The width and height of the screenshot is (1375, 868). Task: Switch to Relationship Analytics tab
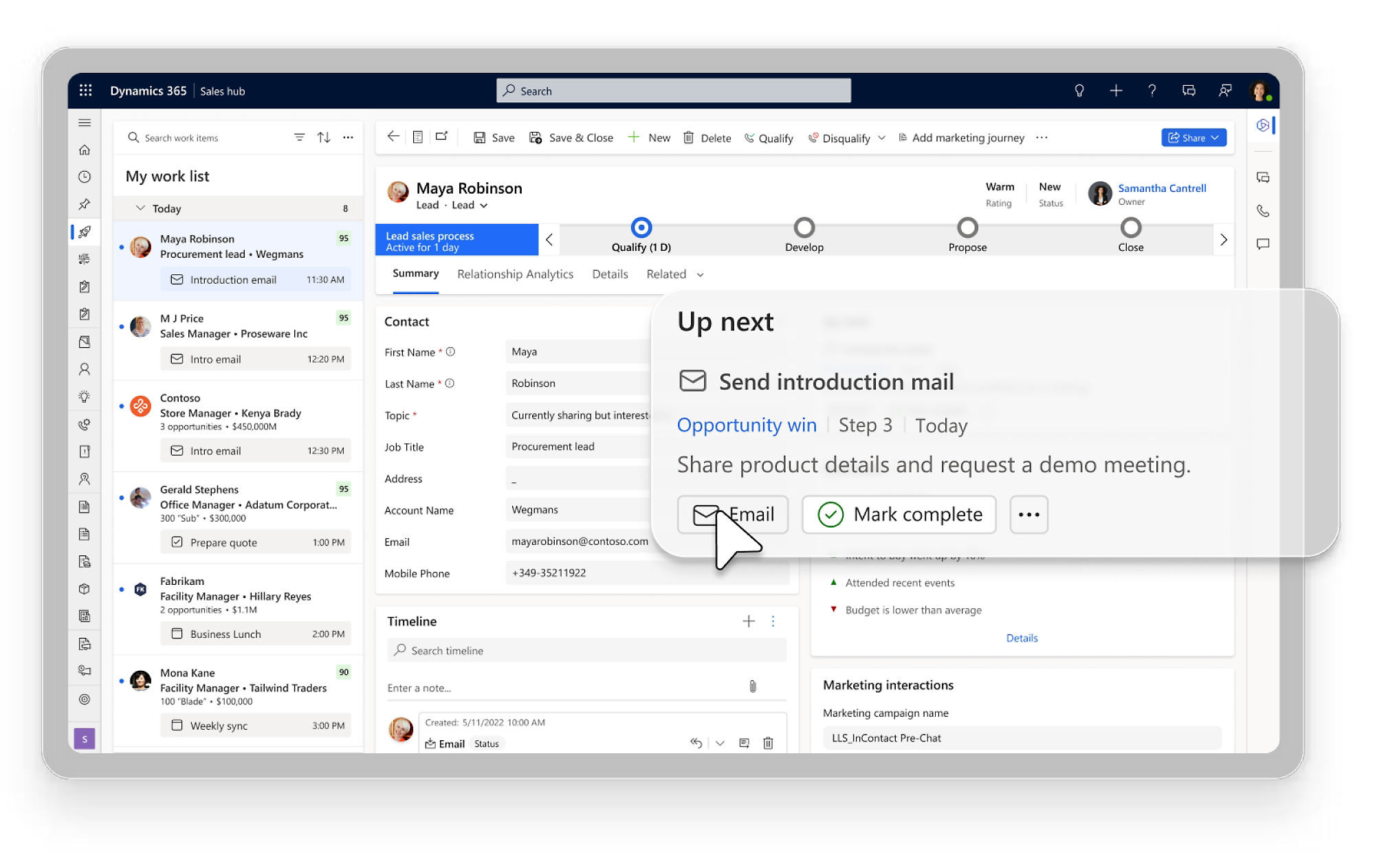click(515, 274)
